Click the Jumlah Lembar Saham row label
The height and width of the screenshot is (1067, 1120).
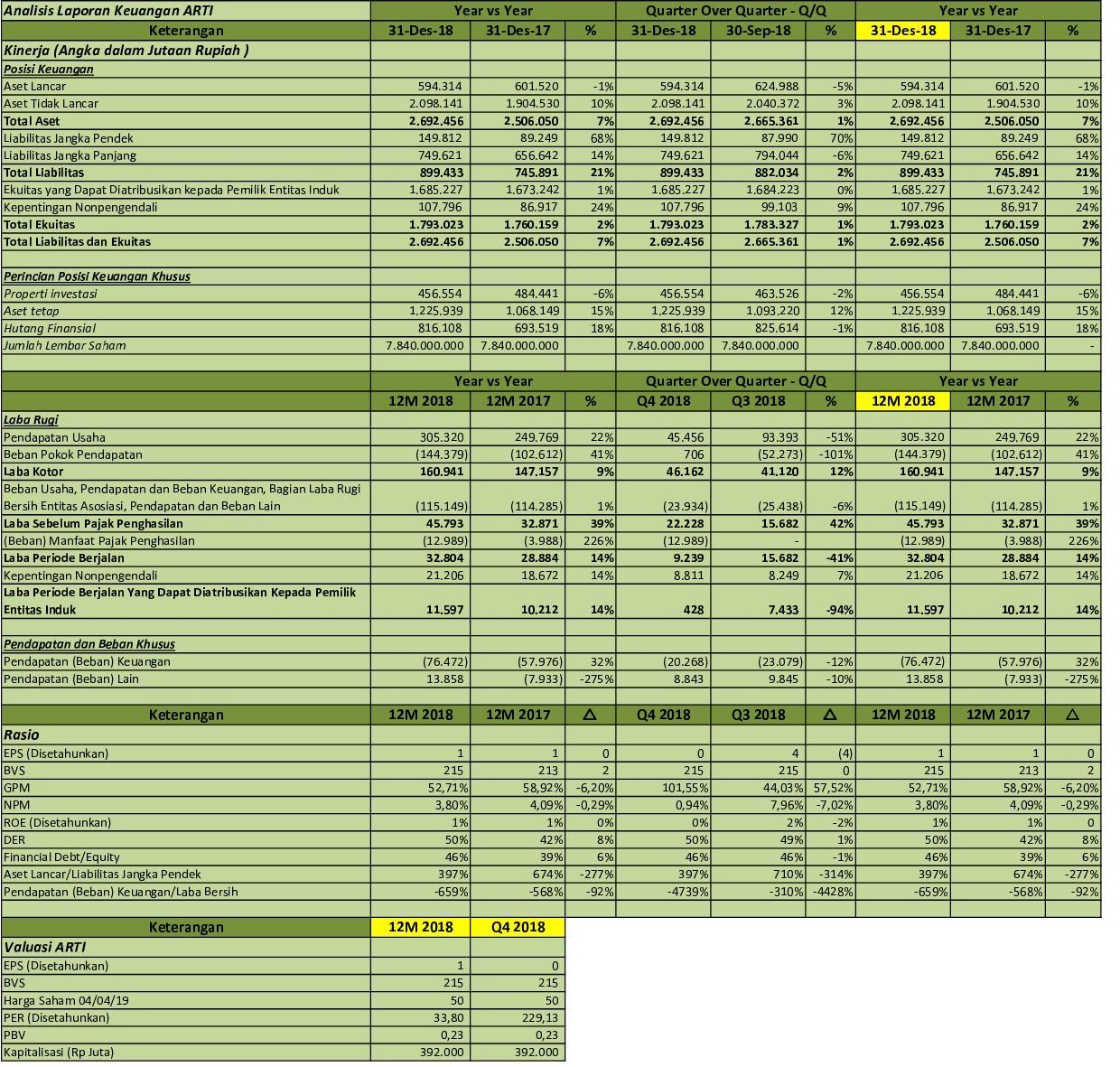coord(59,345)
